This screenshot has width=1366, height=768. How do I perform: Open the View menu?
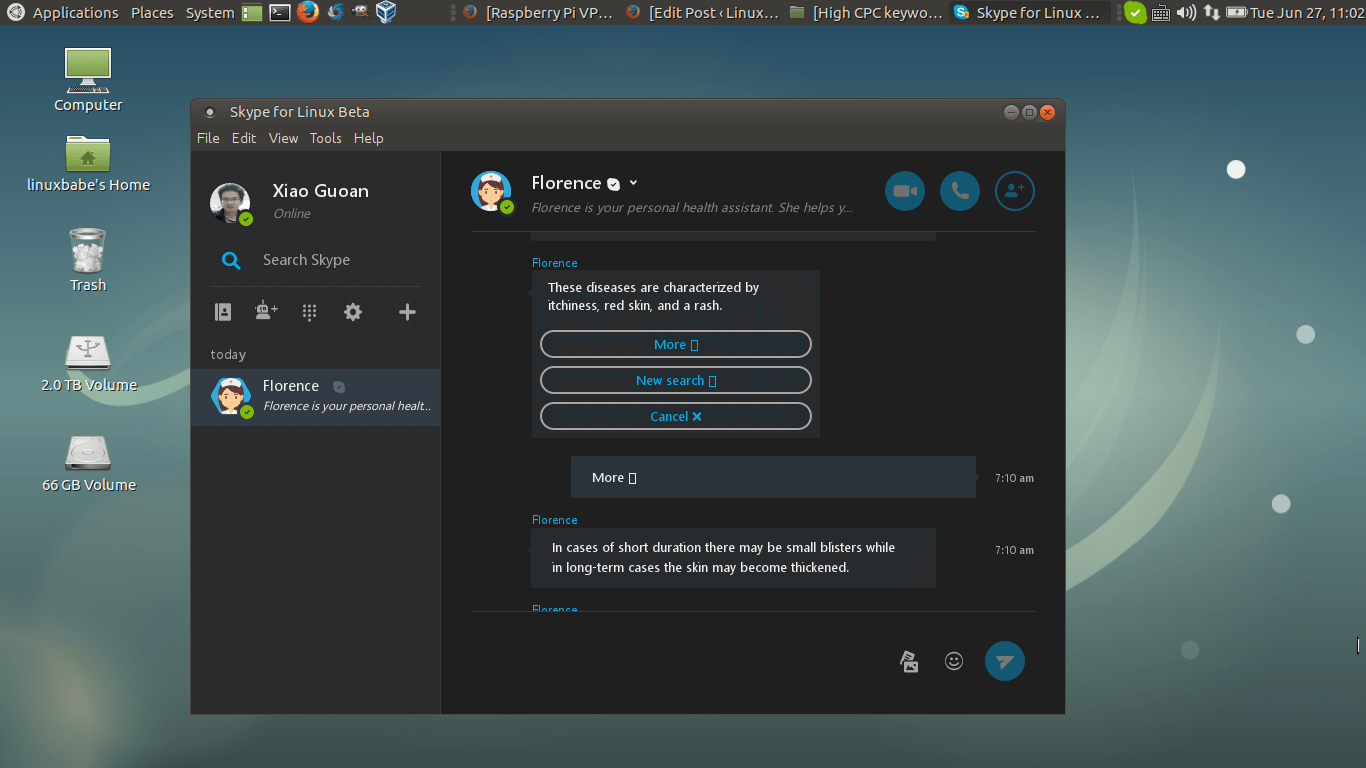coord(283,138)
